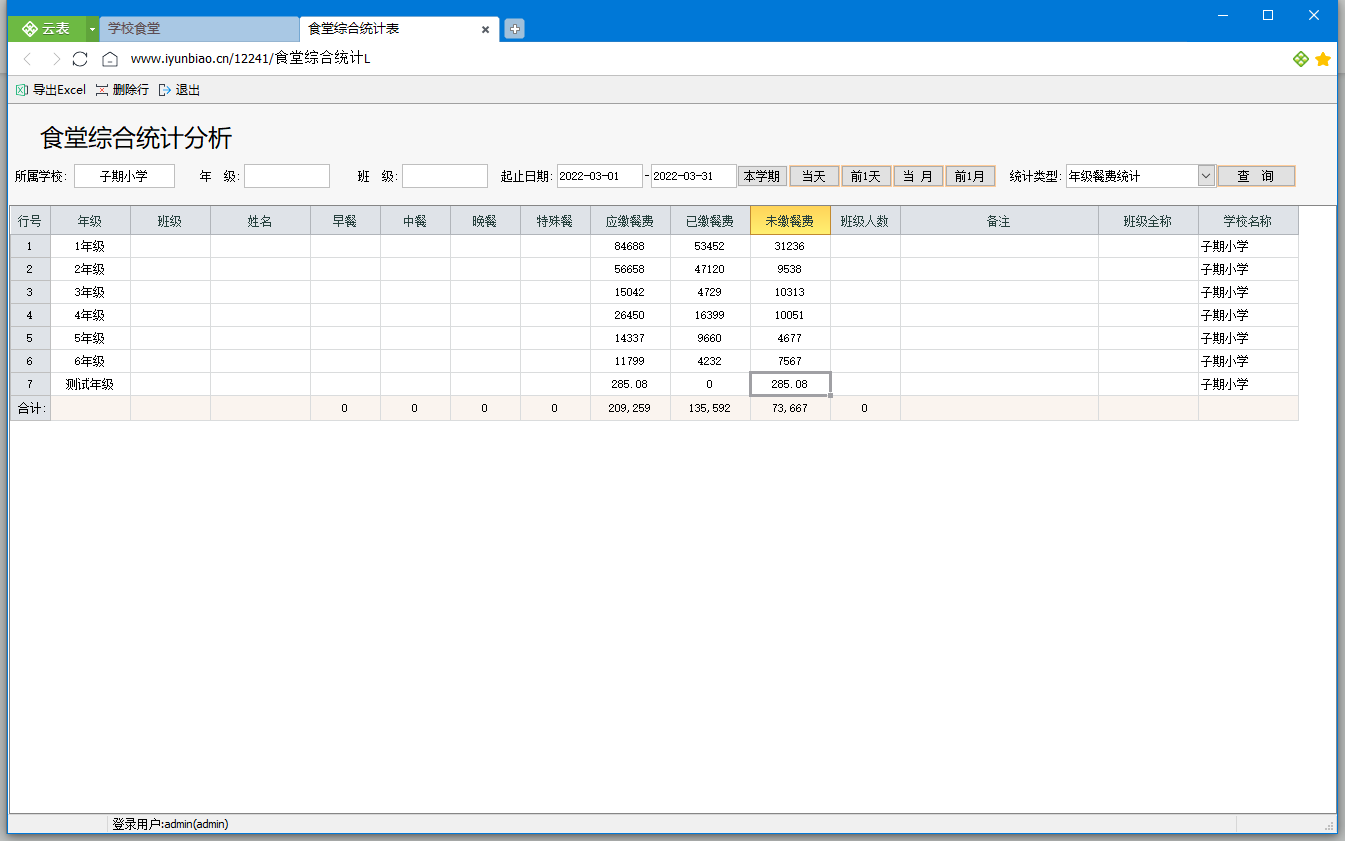Click the 当天 button

tap(814, 176)
